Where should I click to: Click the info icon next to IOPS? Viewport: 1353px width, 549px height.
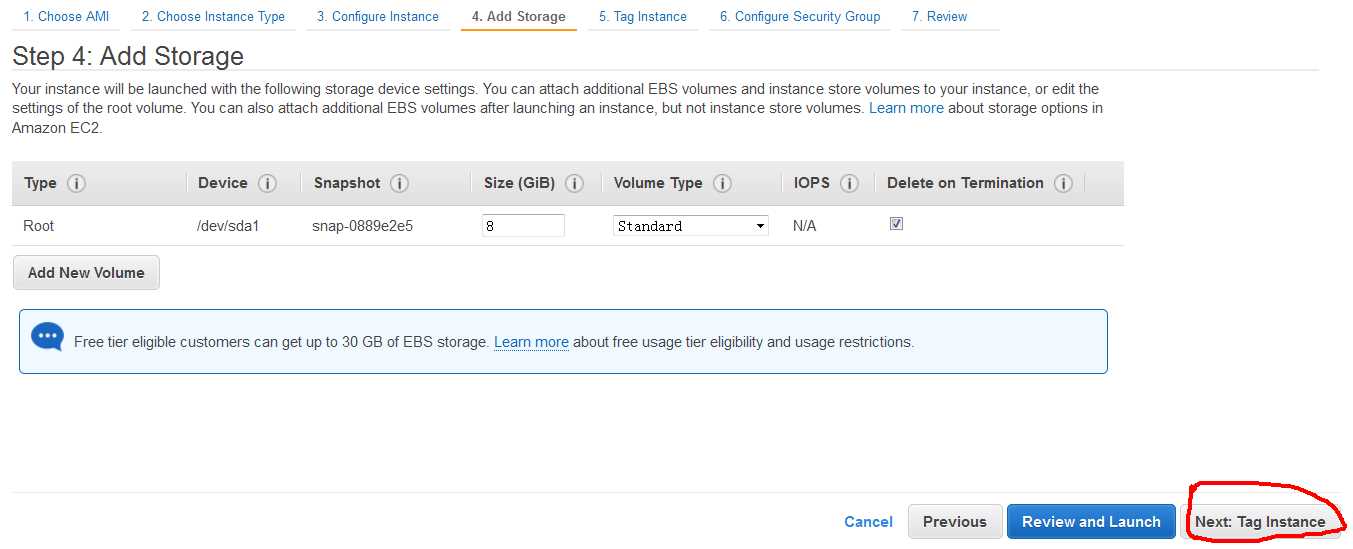[x=850, y=183]
